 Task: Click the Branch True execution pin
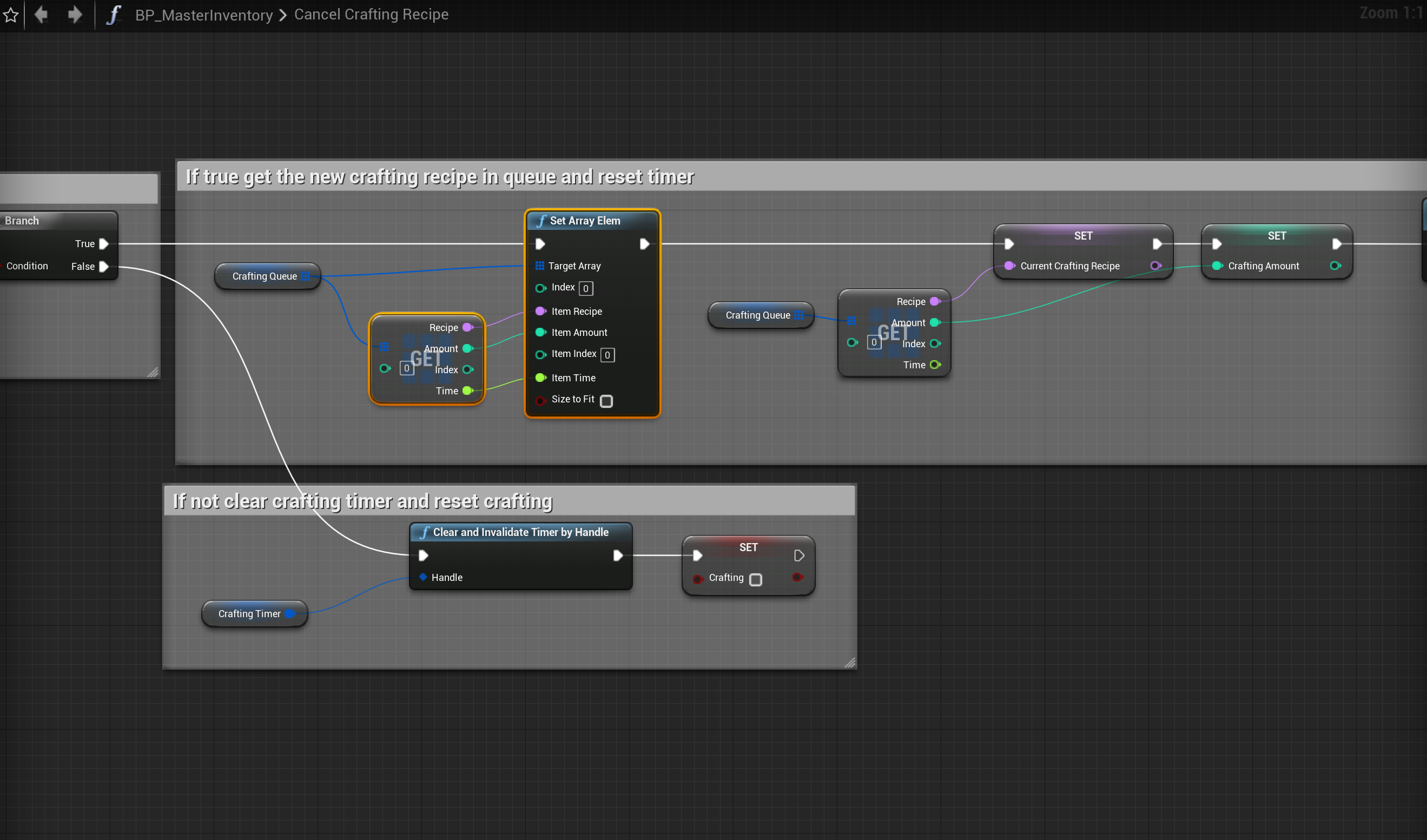(104, 244)
